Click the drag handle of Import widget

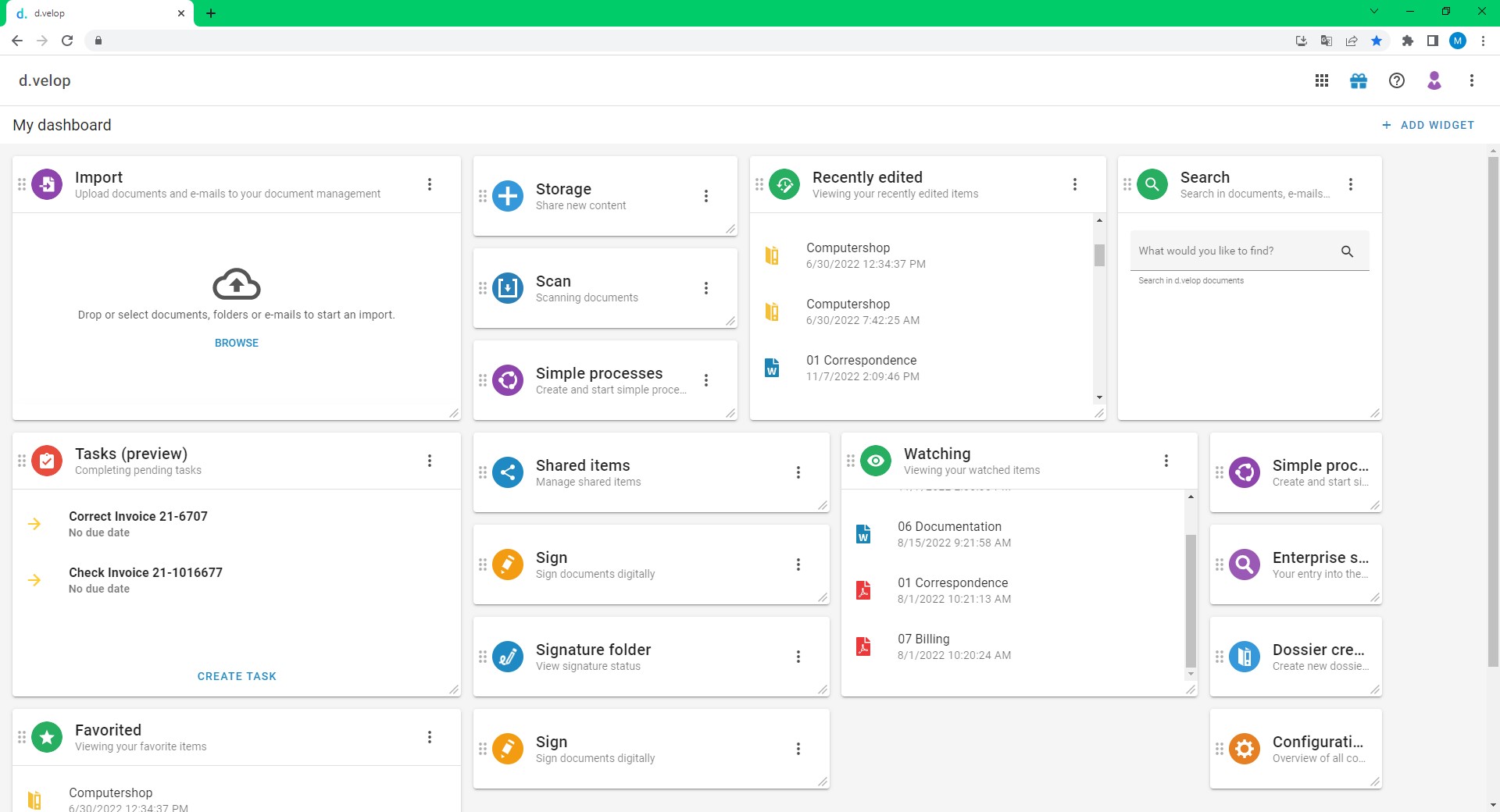pos(22,184)
